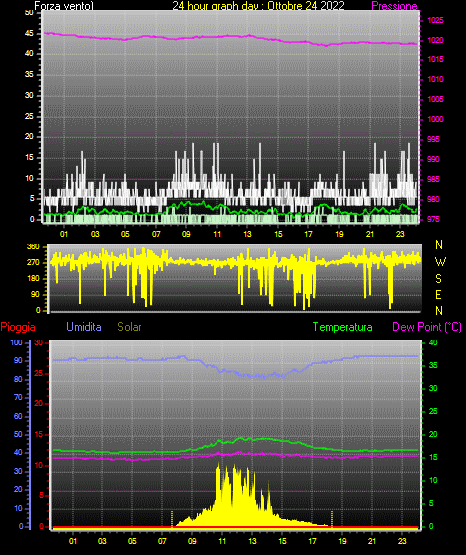Screen dimensions: 466x555
Task: Select the 'Dew Point (°C)' legend label
Action: 427,327
